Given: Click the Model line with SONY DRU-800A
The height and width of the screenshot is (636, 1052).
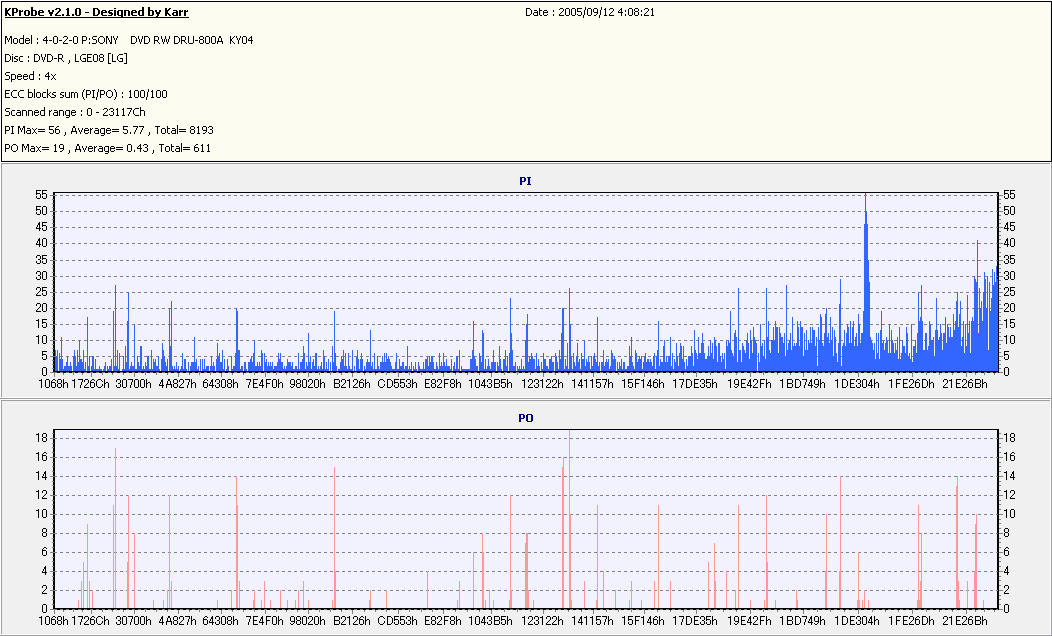Looking at the screenshot, I should click(129, 40).
